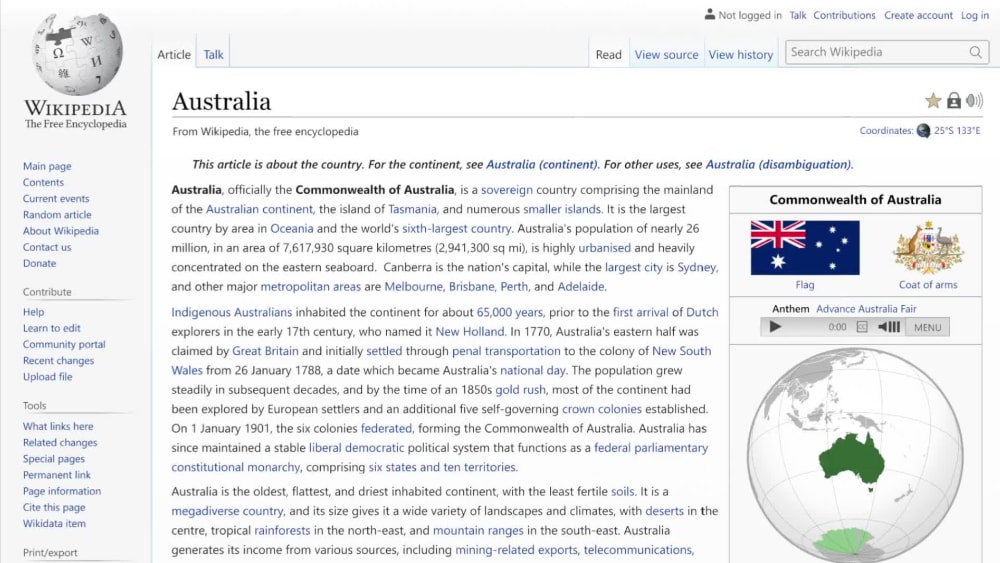Switch to the Talk tab

tap(213, 54)
